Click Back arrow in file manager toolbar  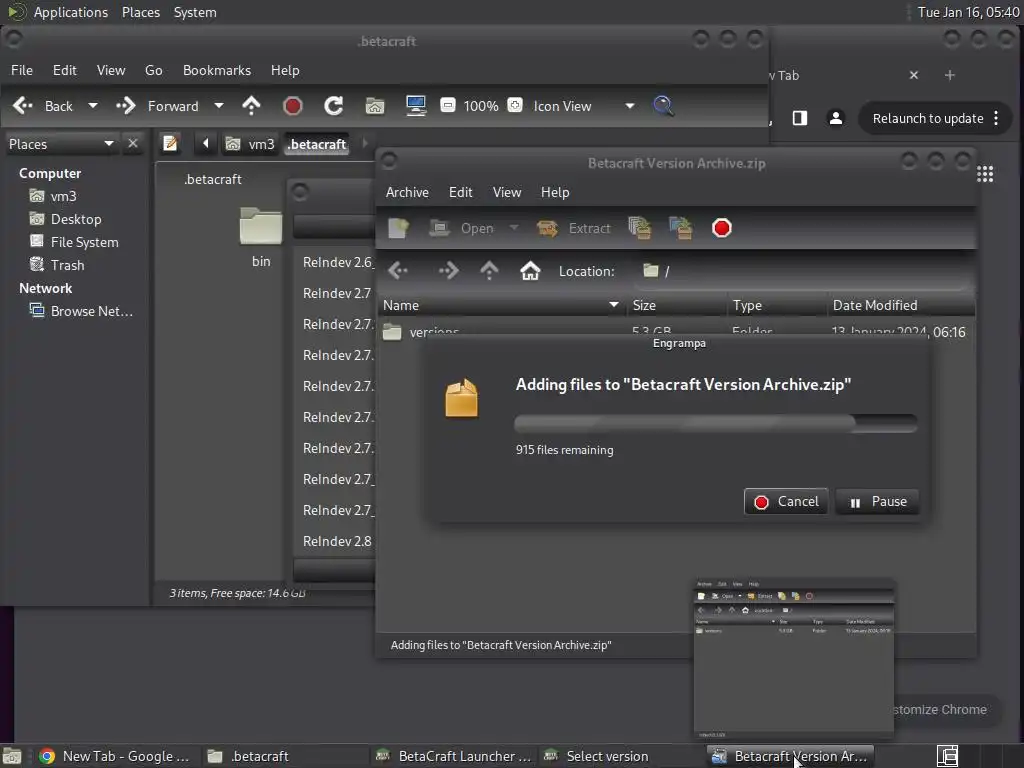23,106
